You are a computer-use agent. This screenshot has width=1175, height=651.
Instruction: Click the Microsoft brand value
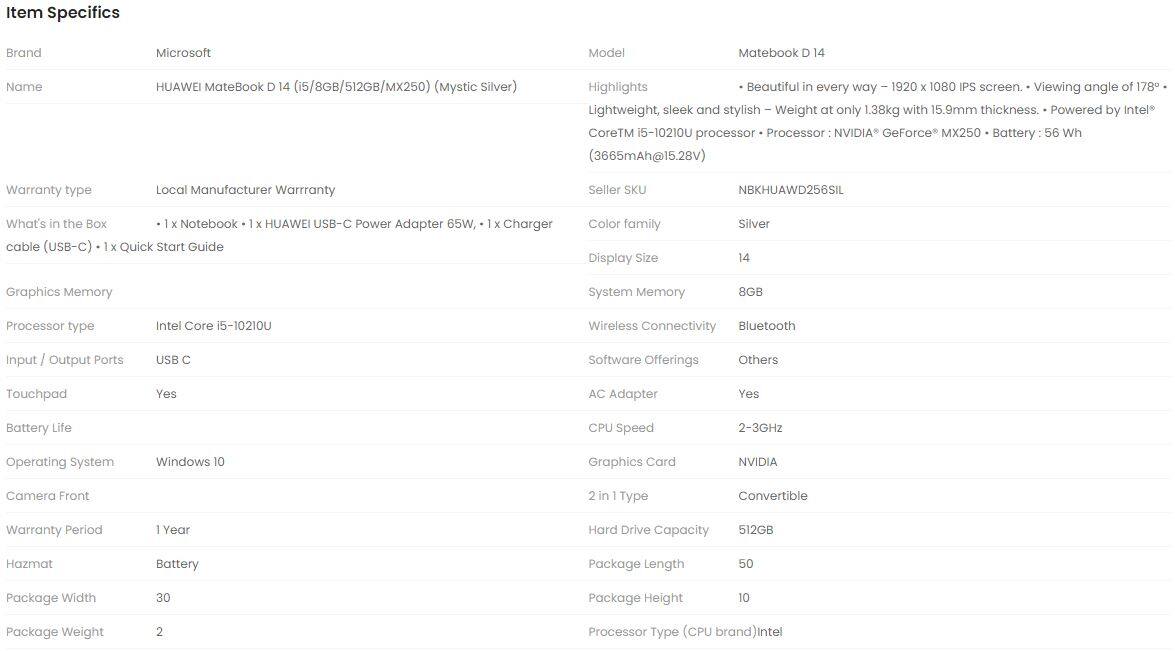tap(183, 53)
